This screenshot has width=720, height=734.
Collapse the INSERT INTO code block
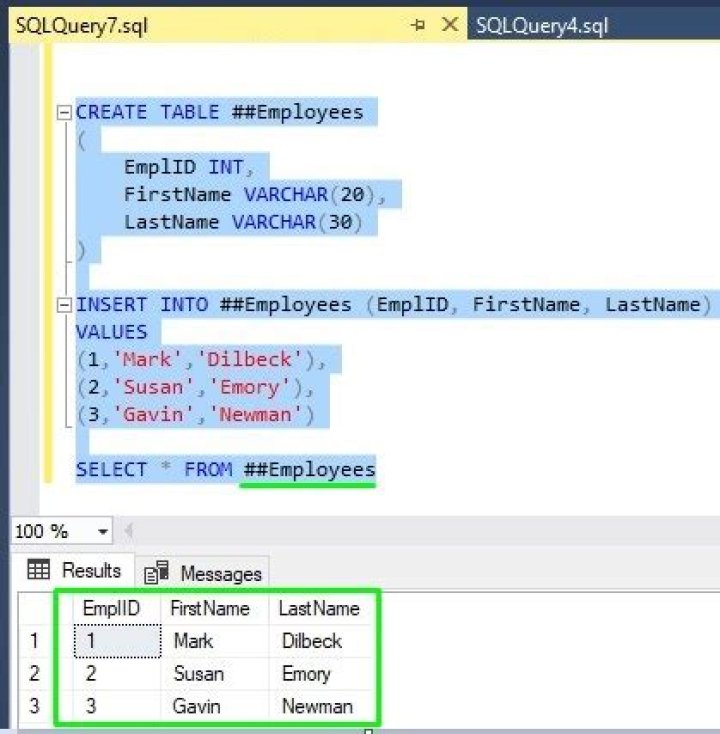tap(64, 305)
